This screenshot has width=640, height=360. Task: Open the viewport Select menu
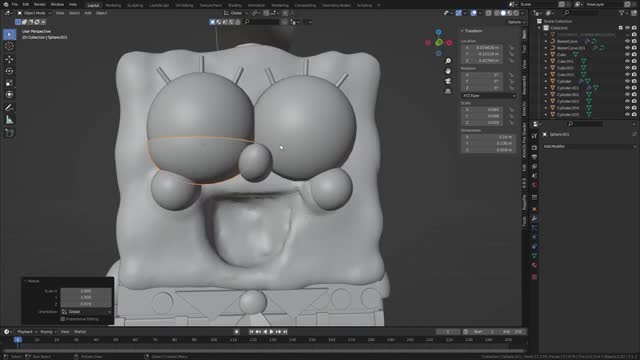pos(74,13)
